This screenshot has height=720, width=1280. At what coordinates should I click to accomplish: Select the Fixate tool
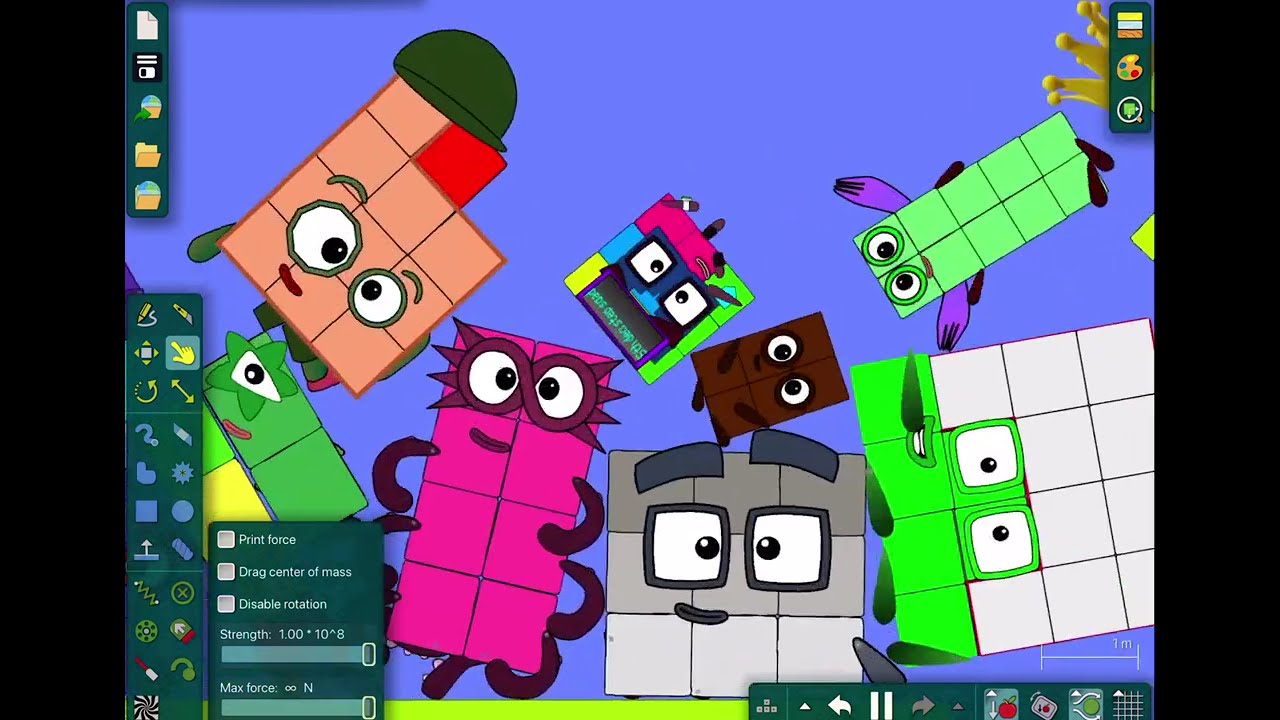182,593
